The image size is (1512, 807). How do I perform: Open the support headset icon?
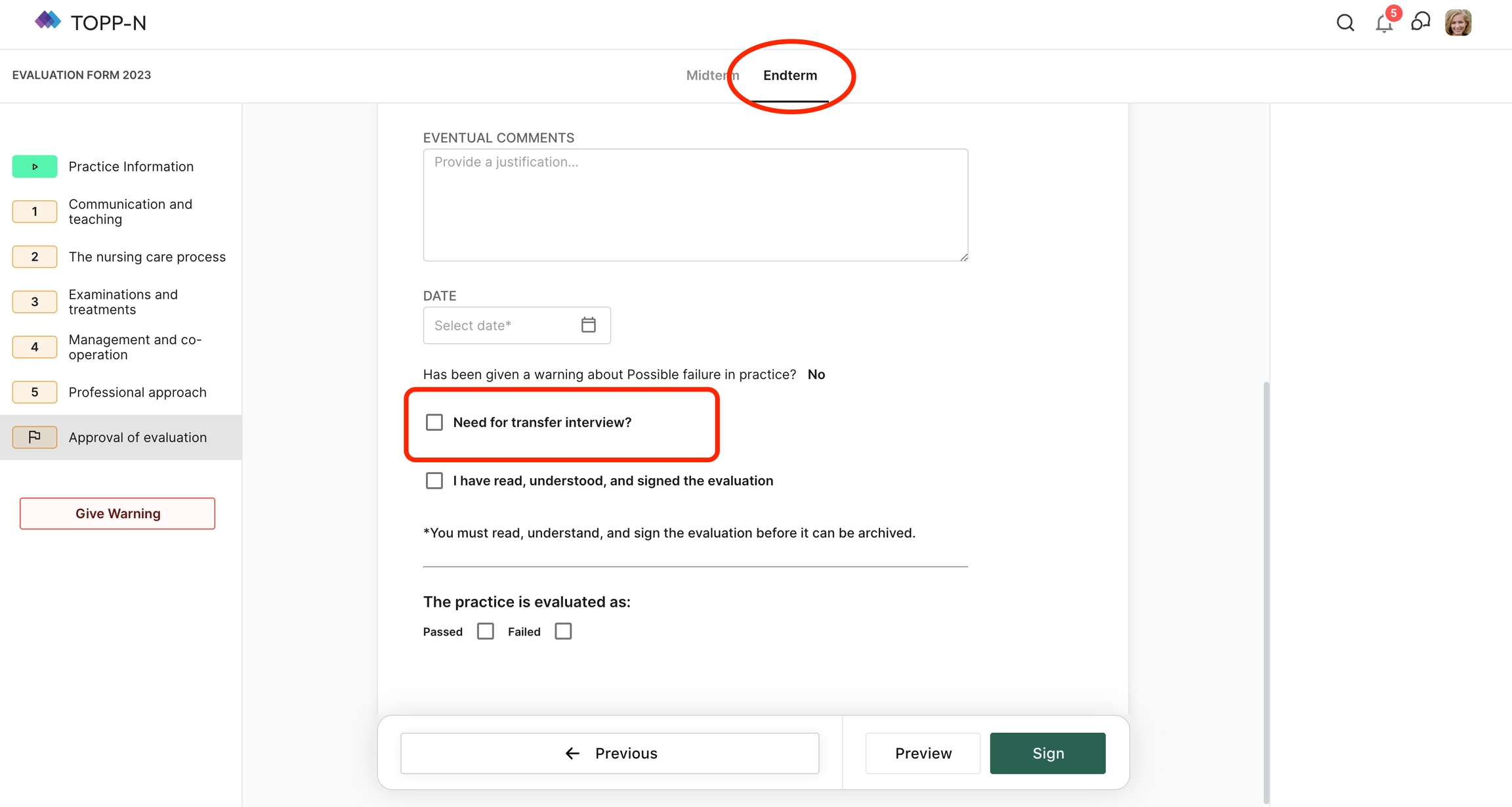1421,22
